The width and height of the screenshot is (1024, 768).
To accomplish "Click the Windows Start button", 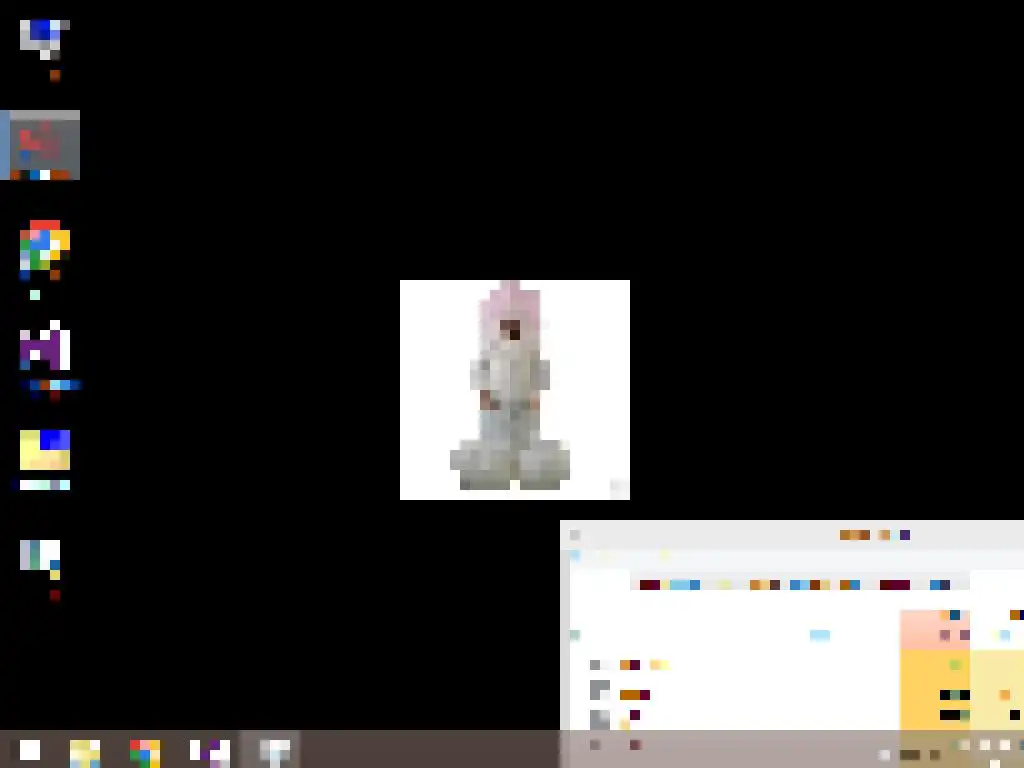I will 29,750.
